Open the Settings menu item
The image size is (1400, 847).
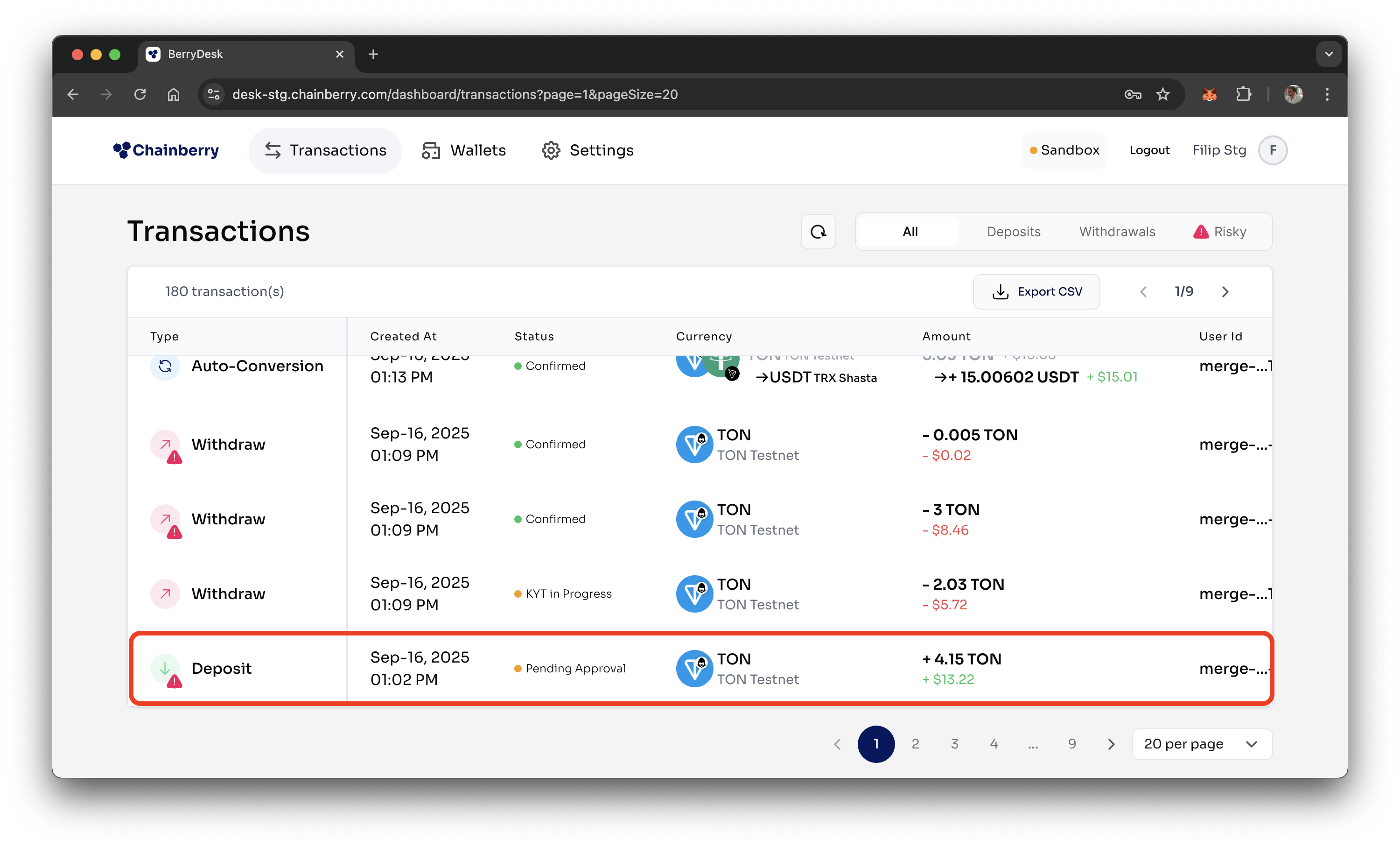point(588,150)
